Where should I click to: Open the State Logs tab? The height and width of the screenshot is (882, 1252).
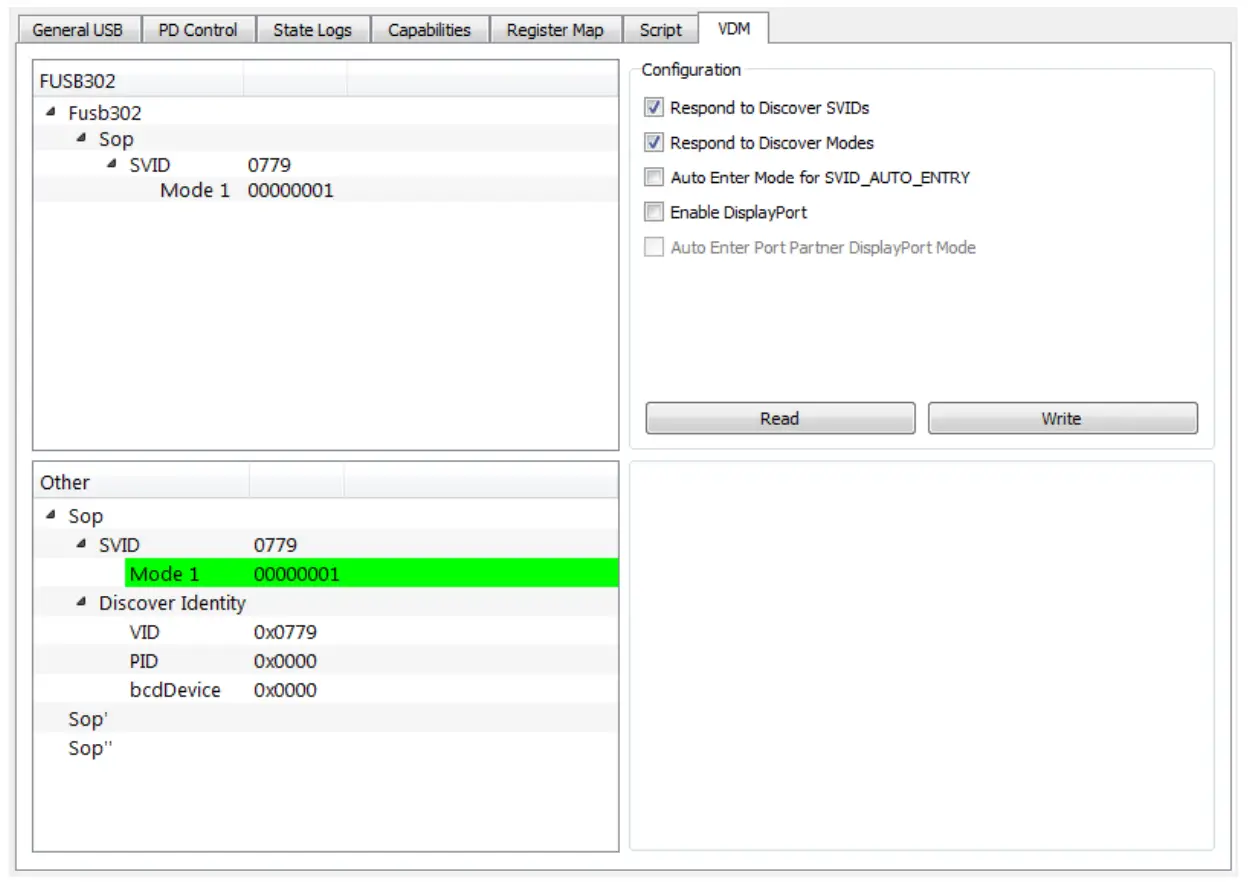tap(312, 29)
